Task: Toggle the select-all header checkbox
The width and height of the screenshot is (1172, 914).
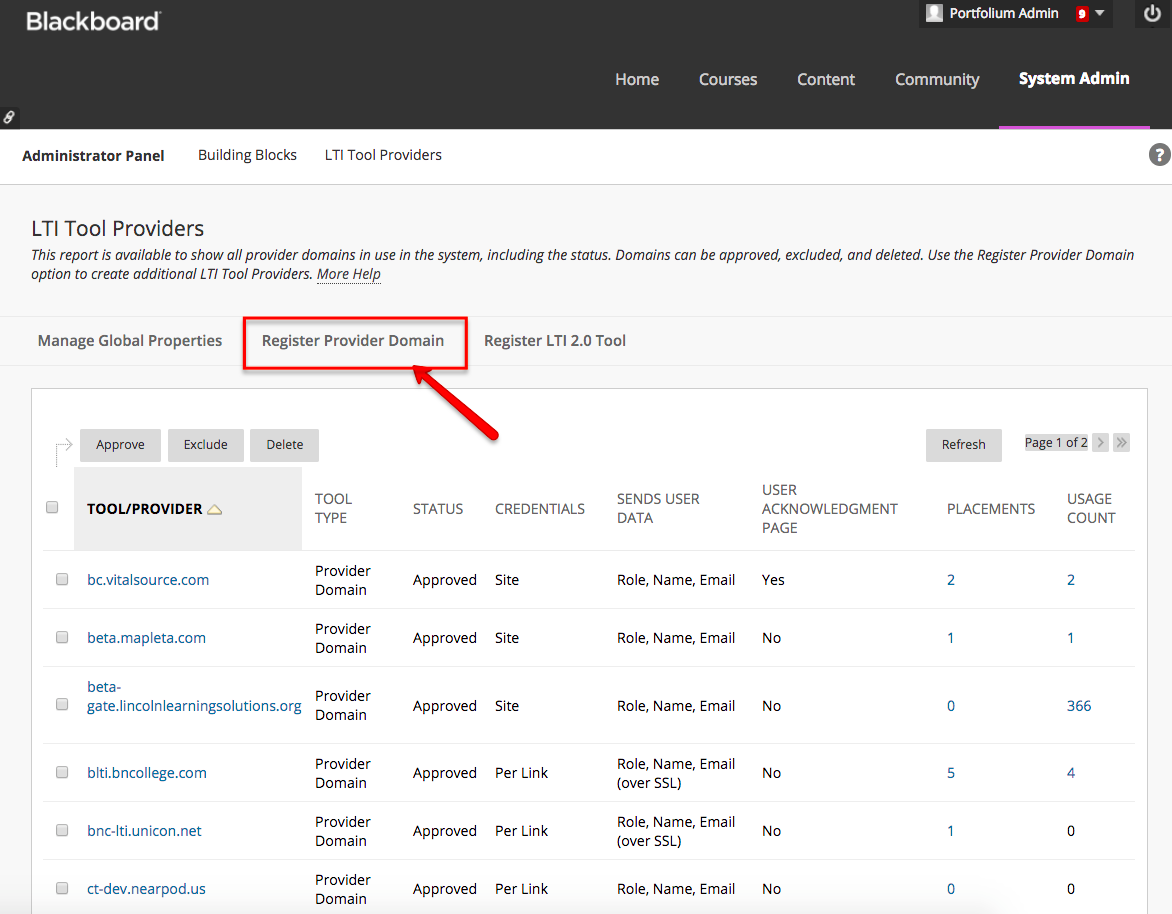Action: [x=53, y=507]
